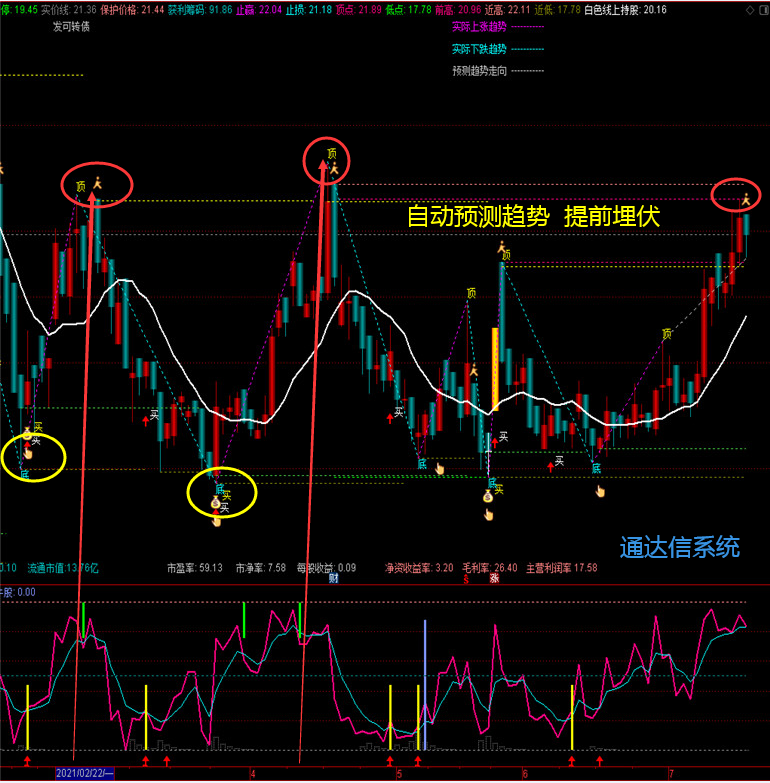The image size is (770, 783).
Task: Click the 涨 marker under the fundamentals row
Action: coord(494,578)
